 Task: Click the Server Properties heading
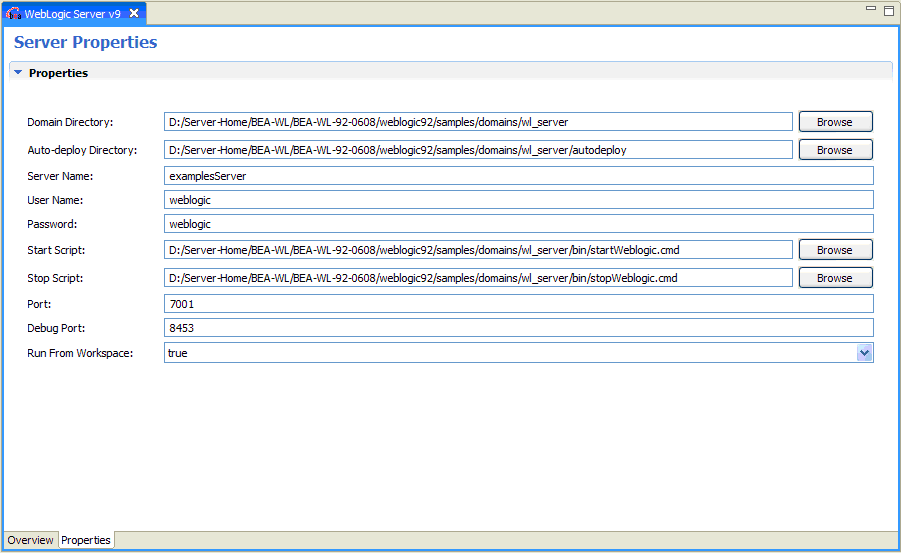point(86,42)
